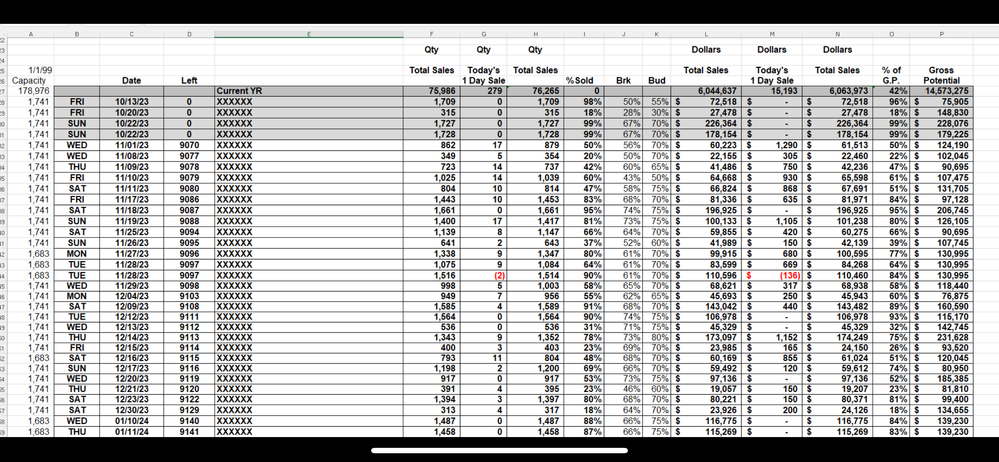999x462 pixels.
Task: Select the 96% of G.P. cell
Action: (x=891, y=101)
